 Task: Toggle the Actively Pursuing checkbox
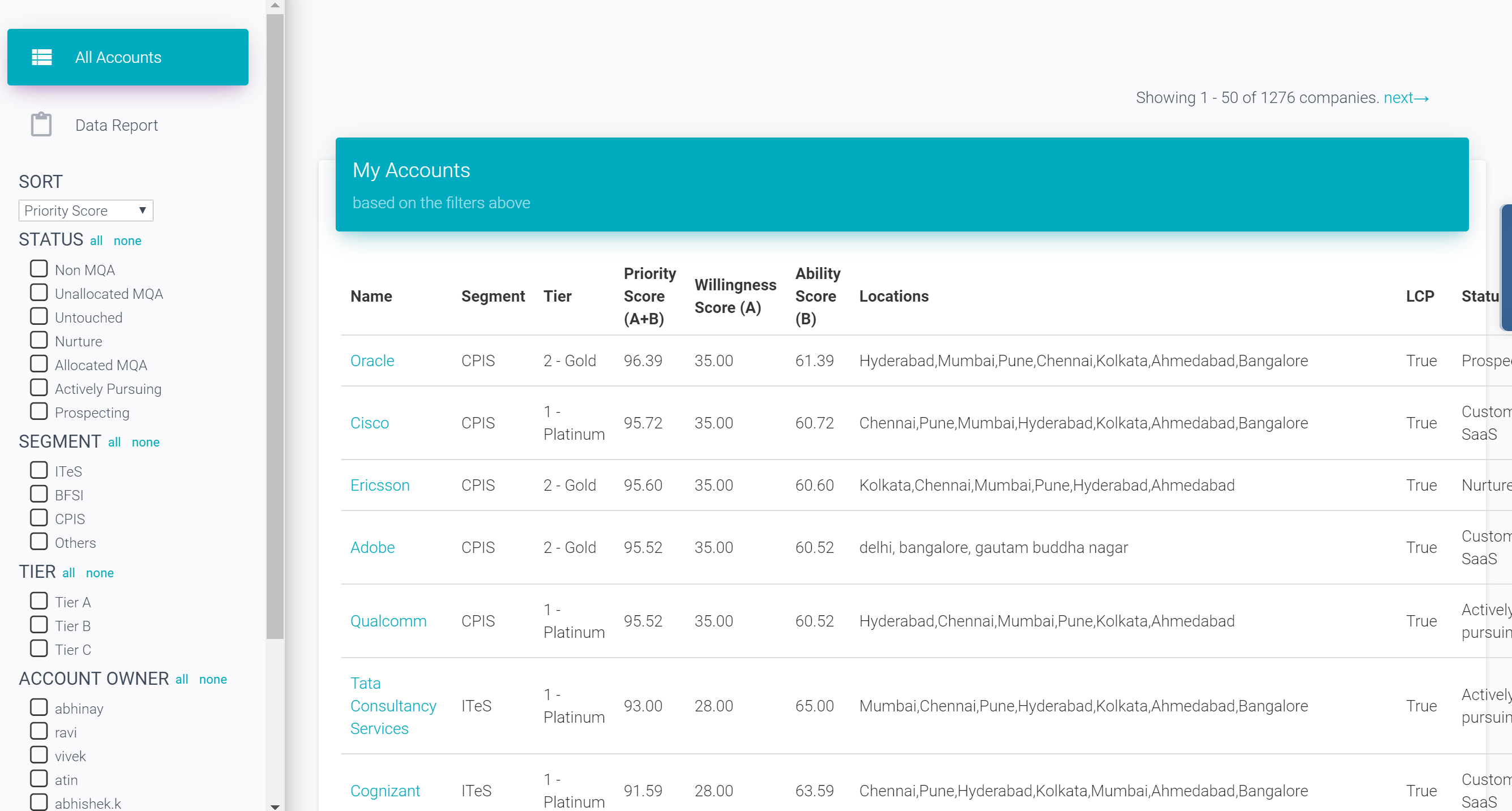click(x=38, y=388)
